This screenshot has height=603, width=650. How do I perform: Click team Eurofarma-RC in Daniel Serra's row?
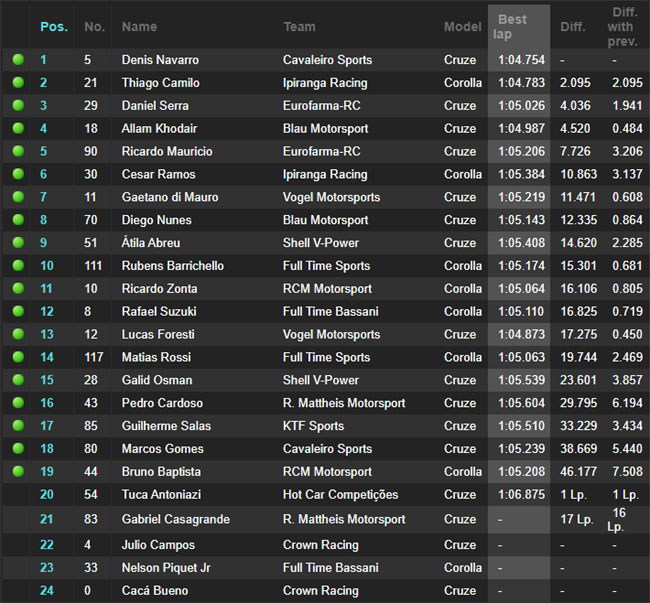[322, 105]
